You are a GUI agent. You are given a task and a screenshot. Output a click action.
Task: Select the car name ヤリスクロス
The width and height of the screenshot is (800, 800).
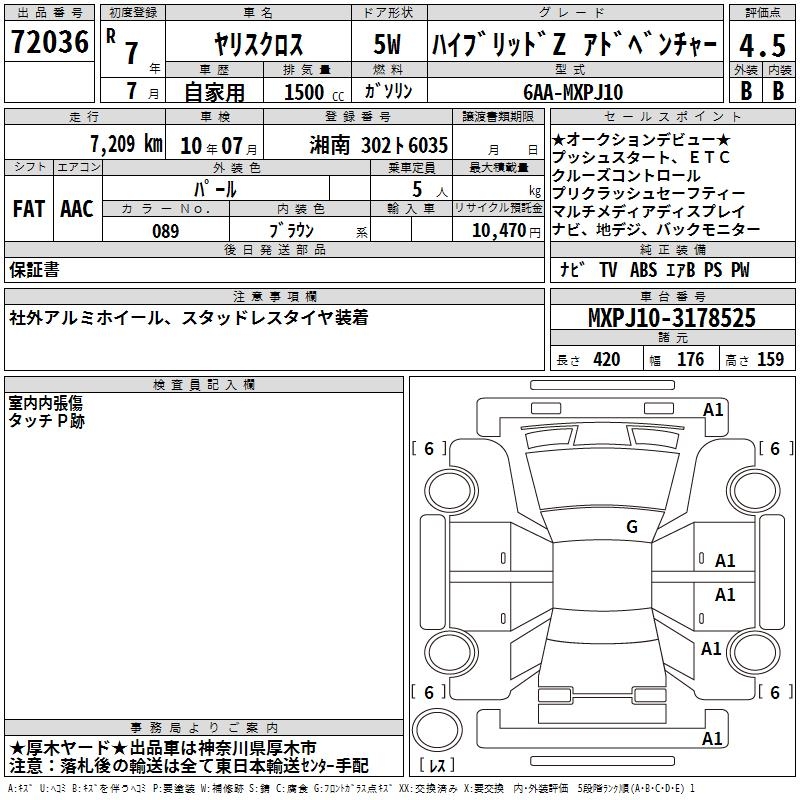pos(258,44)
